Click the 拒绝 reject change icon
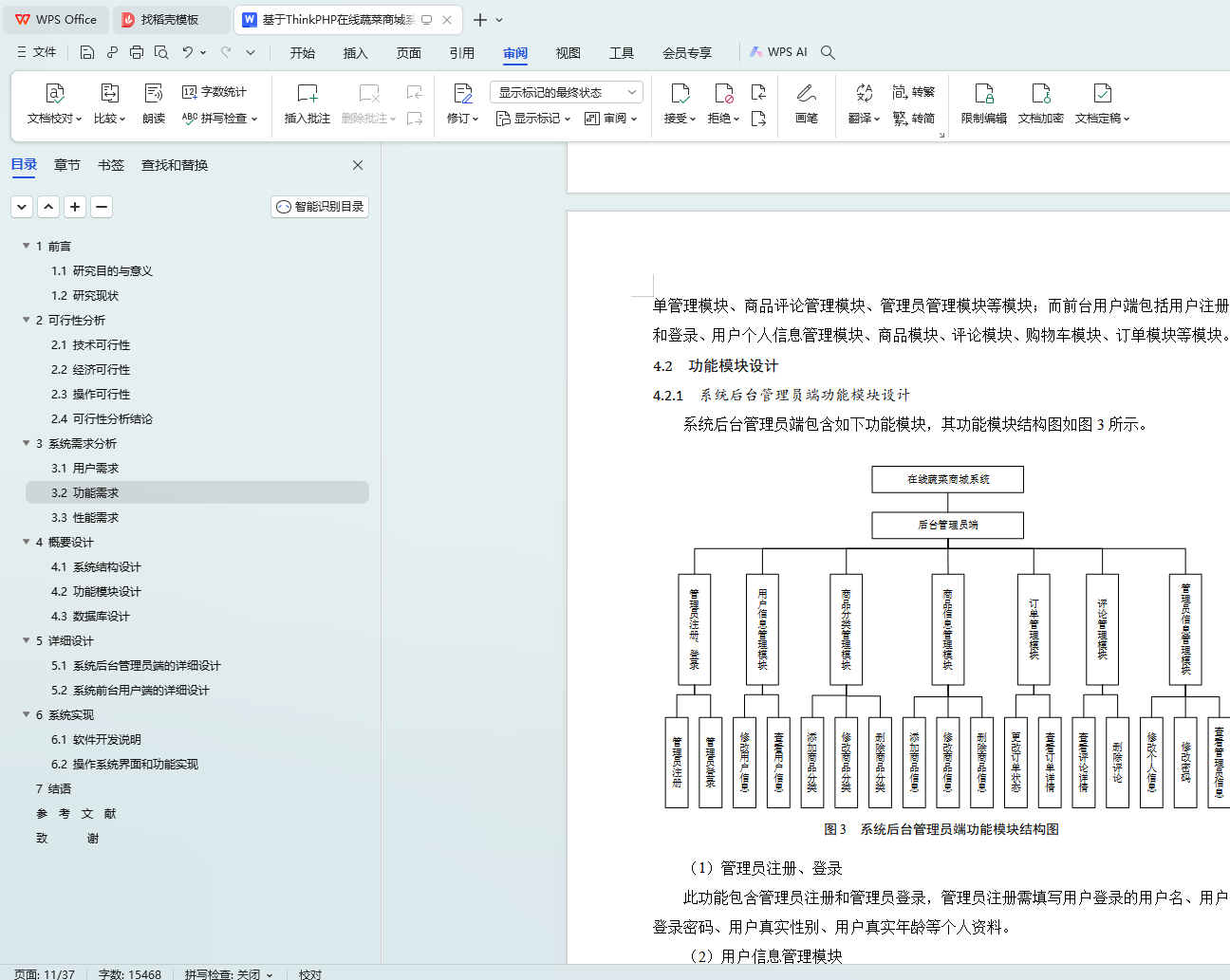Viewport: 1230px width, 980px height. coord(724,93)
